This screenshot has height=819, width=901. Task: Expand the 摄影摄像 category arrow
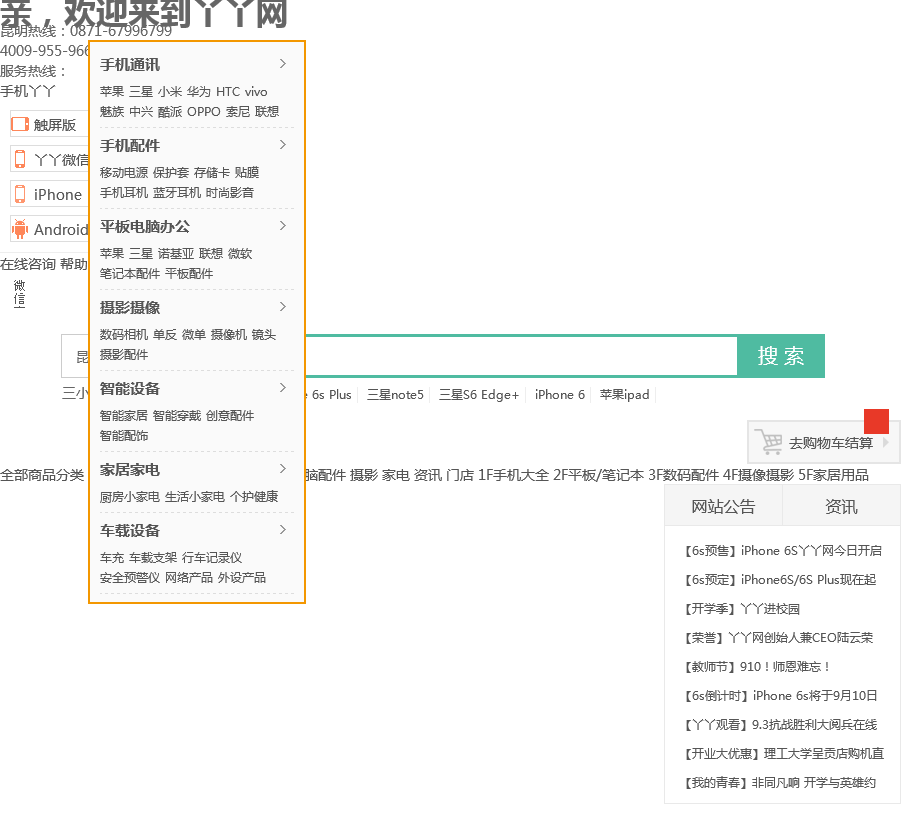[x=283, y=307]
